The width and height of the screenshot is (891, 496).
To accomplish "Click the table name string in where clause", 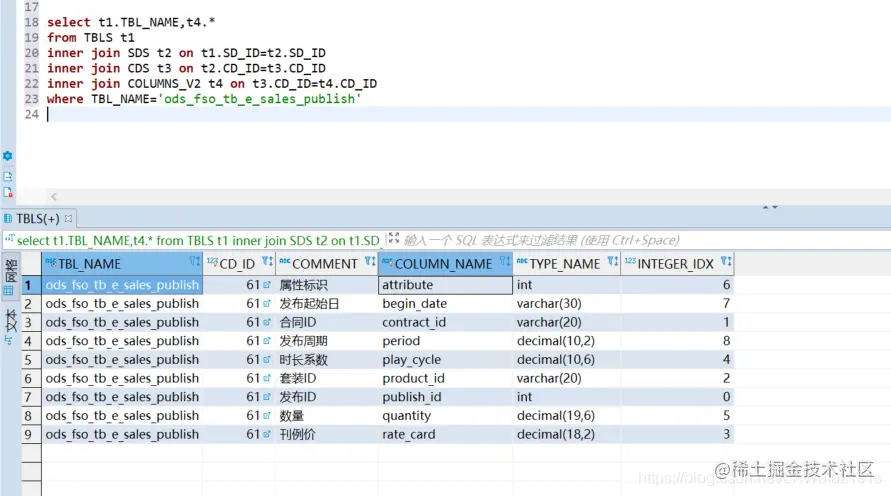I will tap(260, 99).
